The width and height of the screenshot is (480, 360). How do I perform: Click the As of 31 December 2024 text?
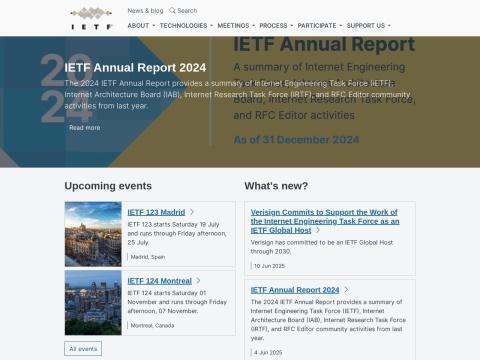pos(296,140)
